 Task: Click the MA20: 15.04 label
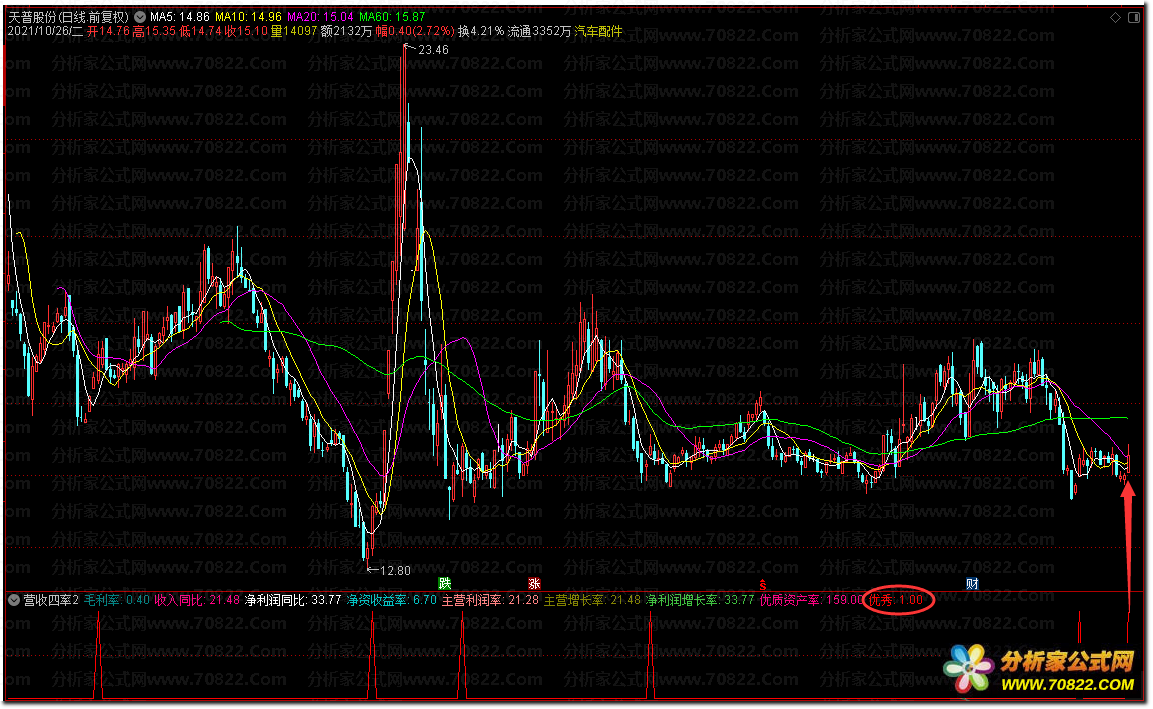(320, 17)
